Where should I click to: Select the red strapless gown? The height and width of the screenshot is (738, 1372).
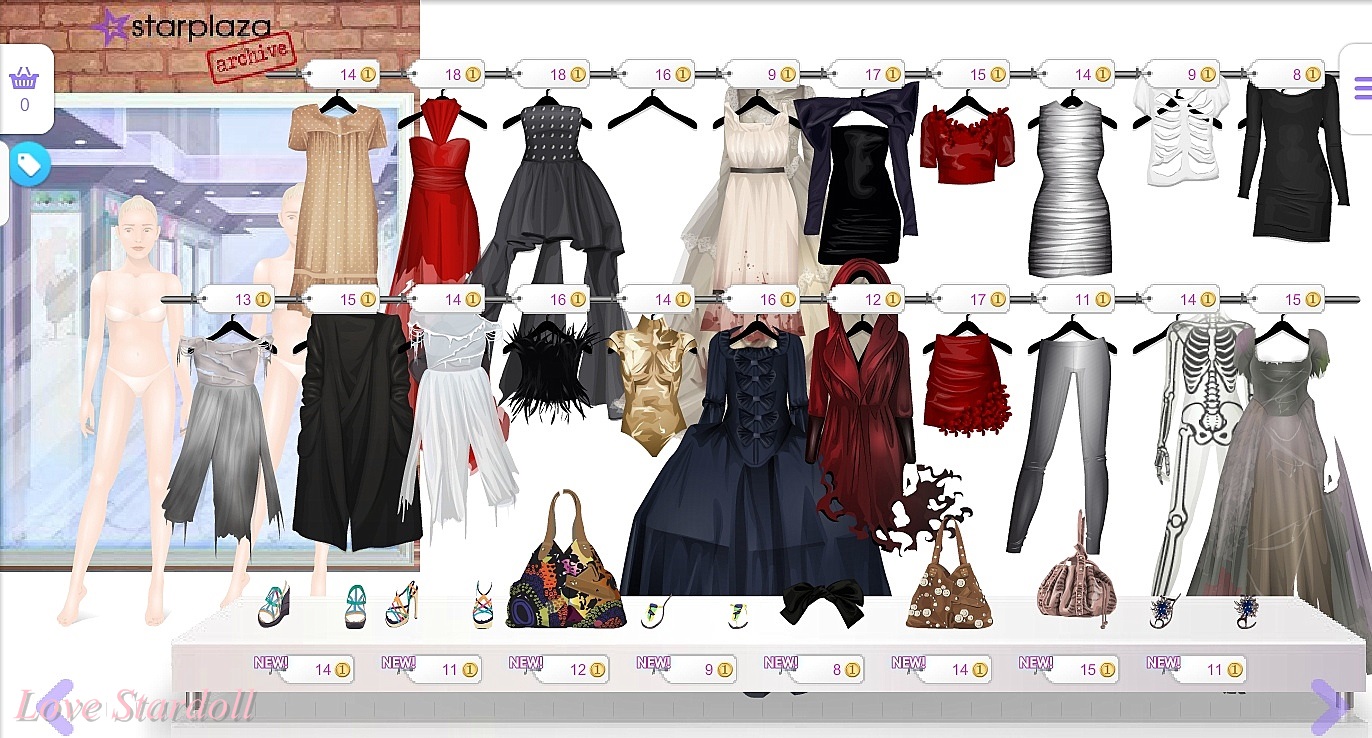click(441, 200)
